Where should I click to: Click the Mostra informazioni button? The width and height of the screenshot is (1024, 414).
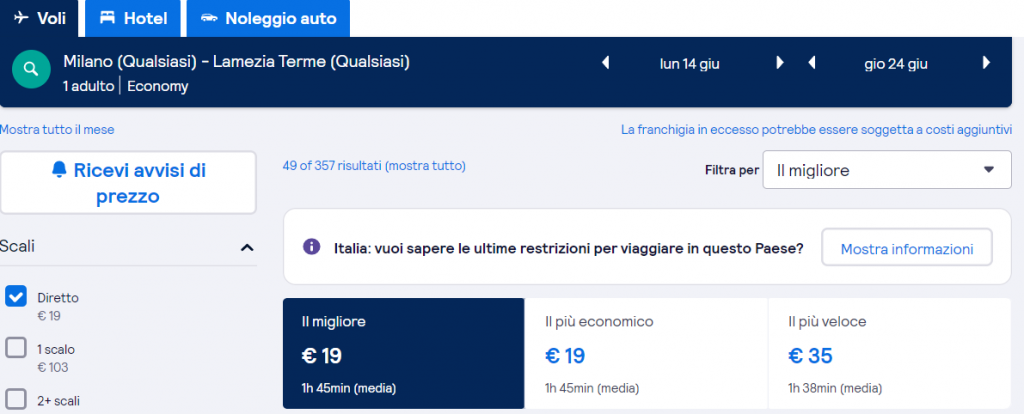pyautogui.click(x=906, y=248)
